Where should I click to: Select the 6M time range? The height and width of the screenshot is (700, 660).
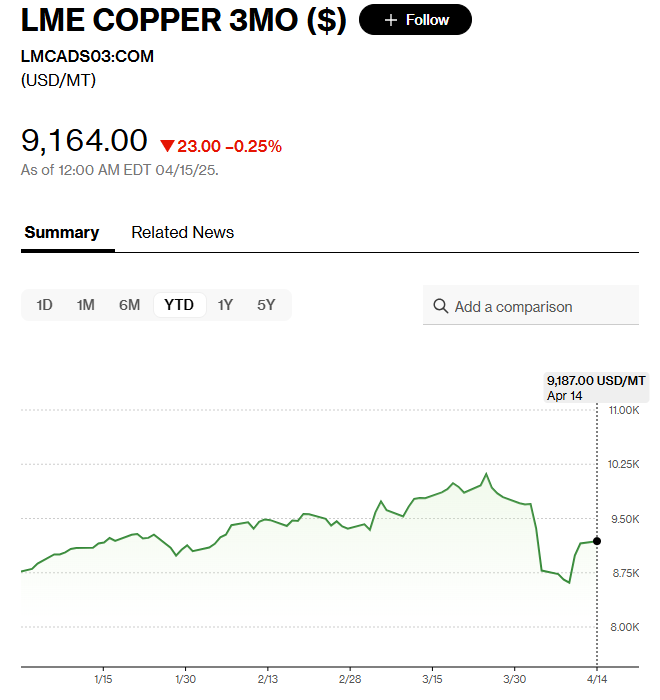click(130, 305)
